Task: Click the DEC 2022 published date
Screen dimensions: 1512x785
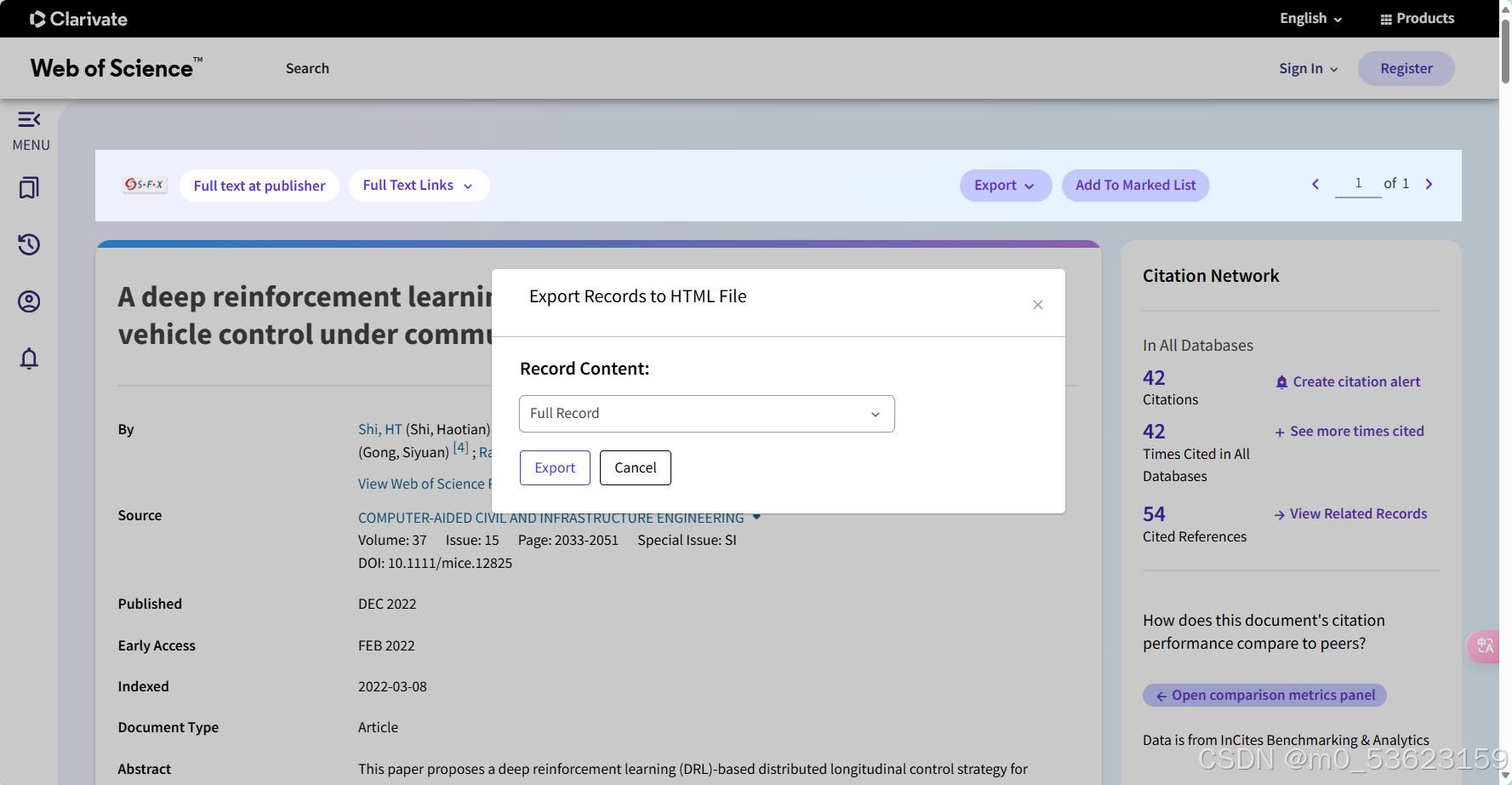Action: pos(387,605)
